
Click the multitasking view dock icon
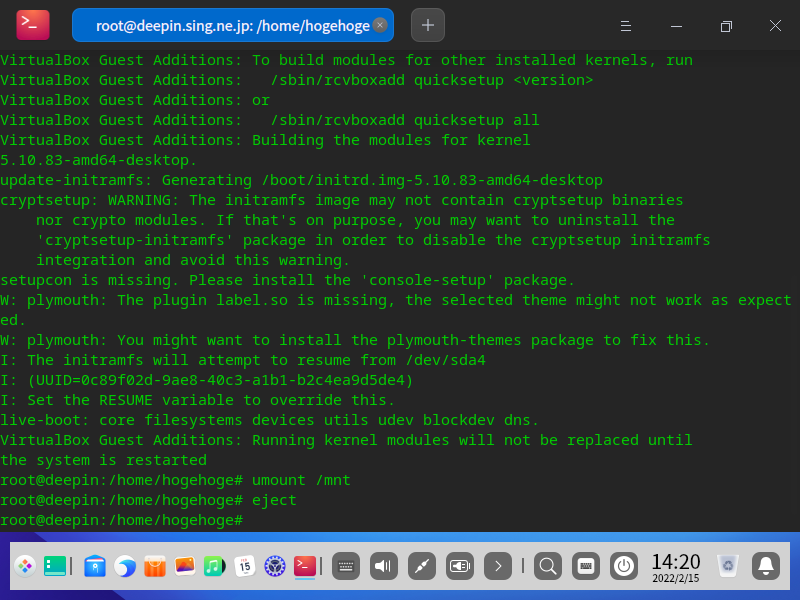pos(55,566)
